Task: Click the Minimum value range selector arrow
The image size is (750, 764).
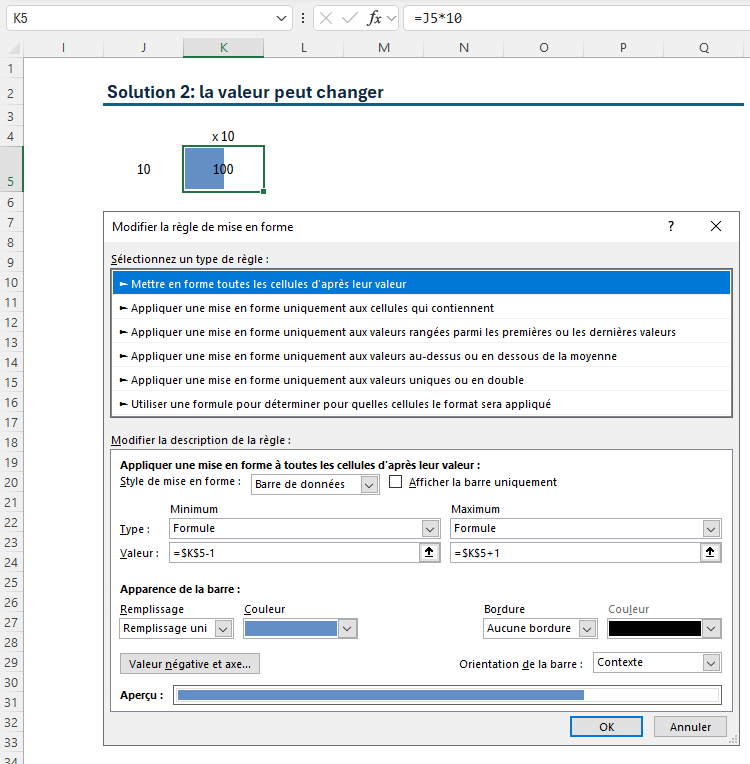Action: (429, 553)
